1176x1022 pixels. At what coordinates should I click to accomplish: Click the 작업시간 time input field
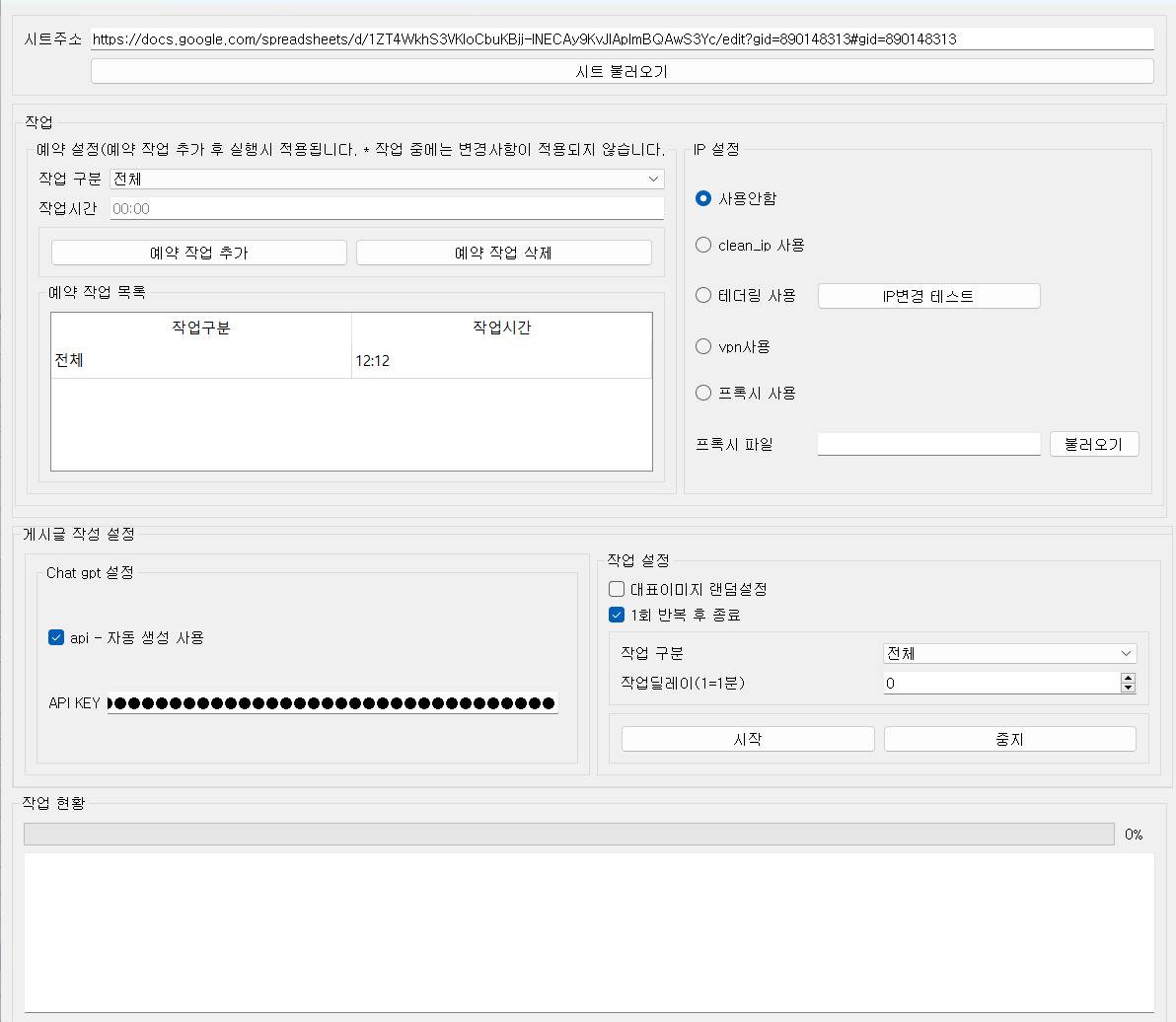tap(387, 209)
